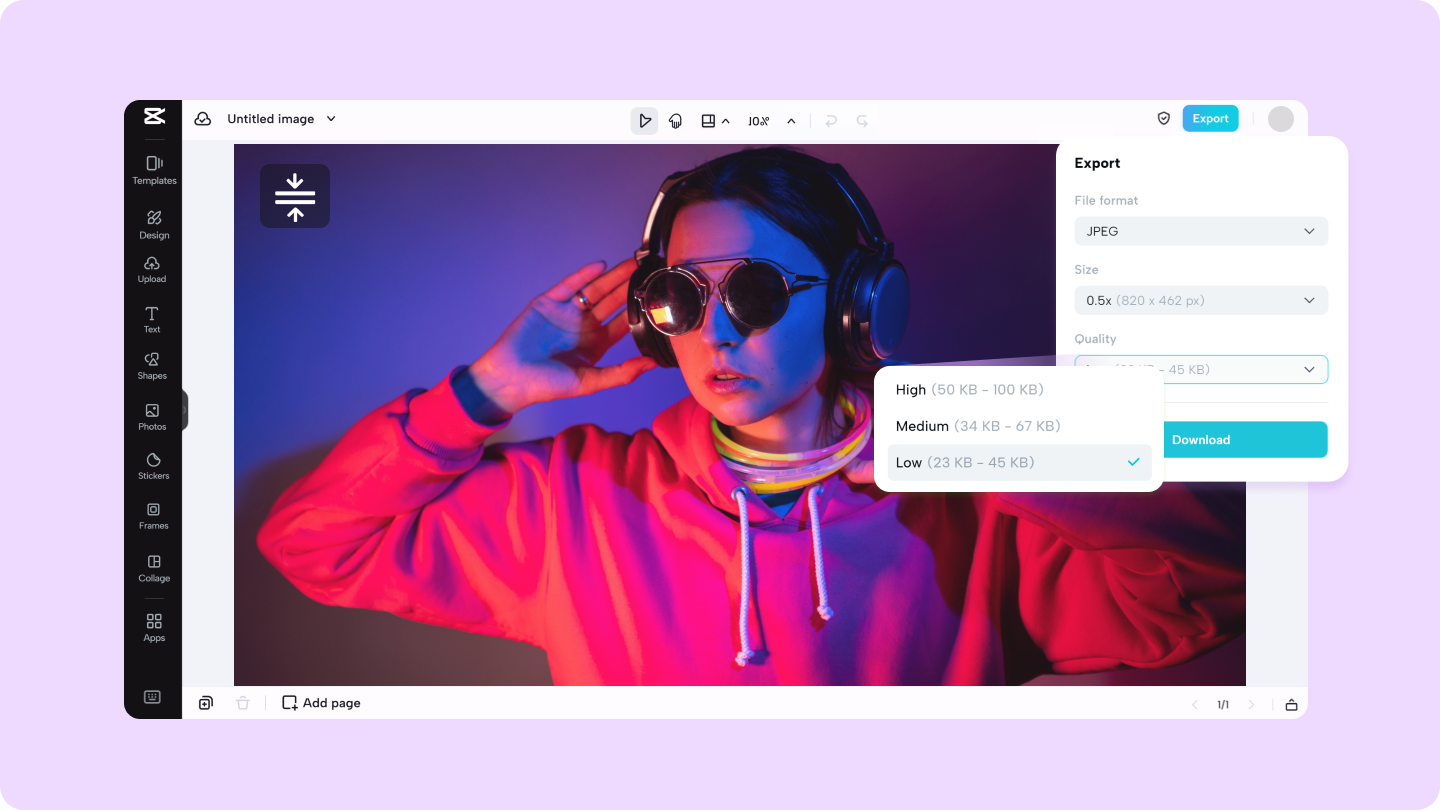
Task: Open the Stickers panel
Action: 153,466
